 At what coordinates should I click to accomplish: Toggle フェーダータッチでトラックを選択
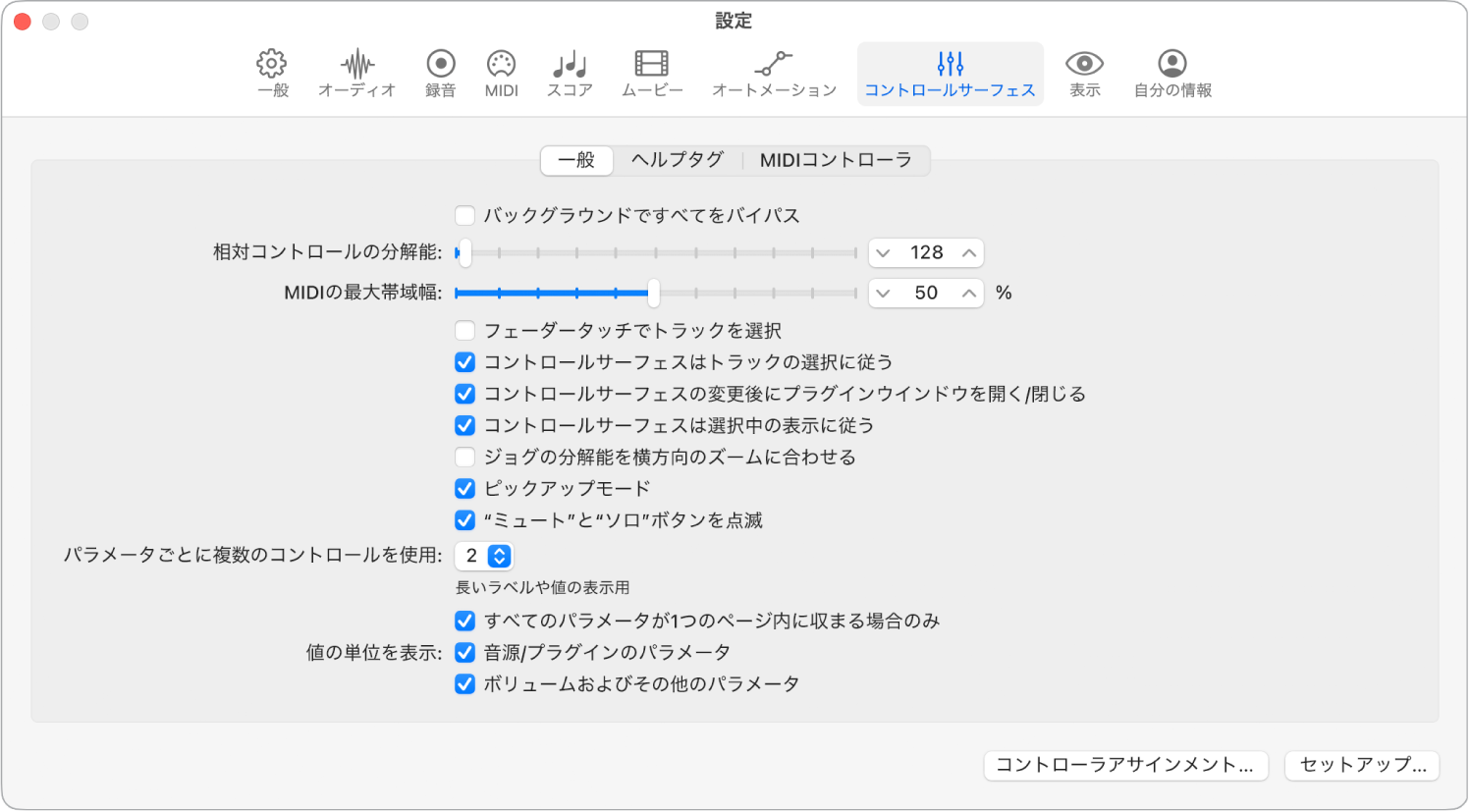[463, 330]
